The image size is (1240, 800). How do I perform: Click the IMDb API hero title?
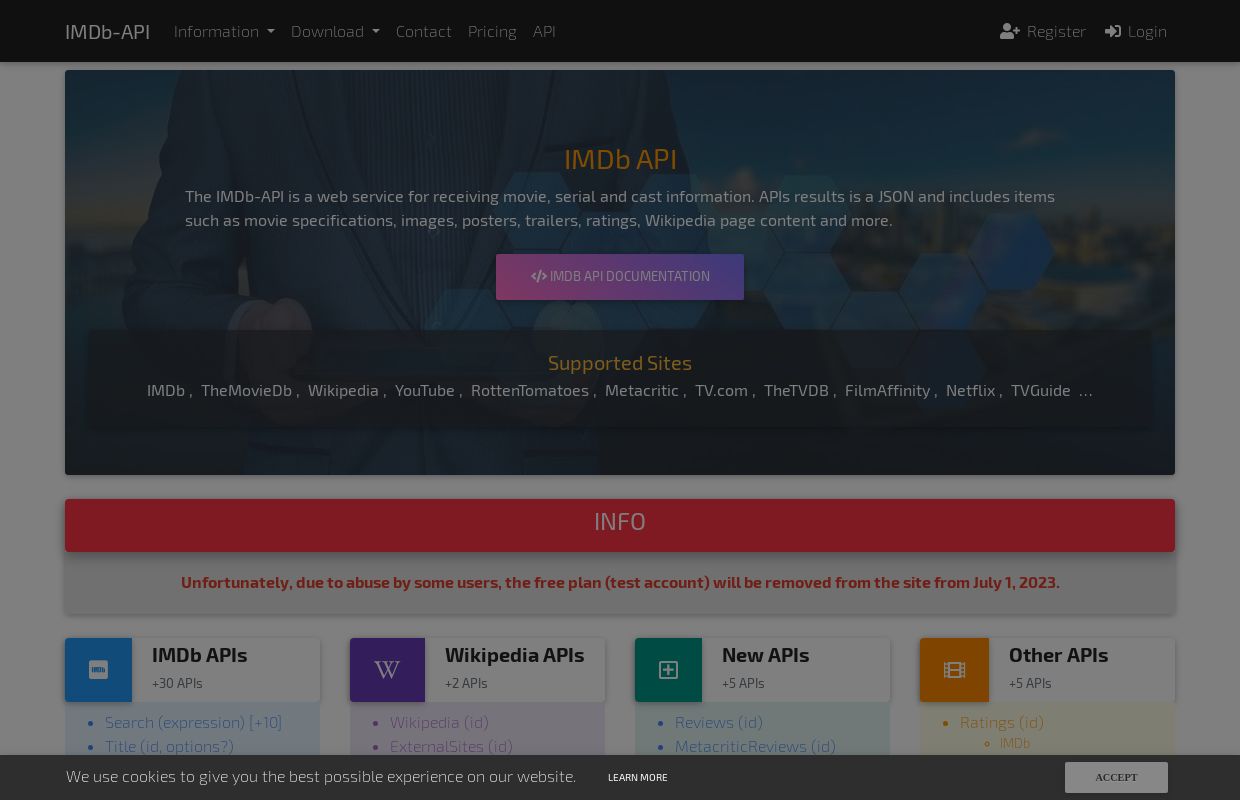(620, 159)
